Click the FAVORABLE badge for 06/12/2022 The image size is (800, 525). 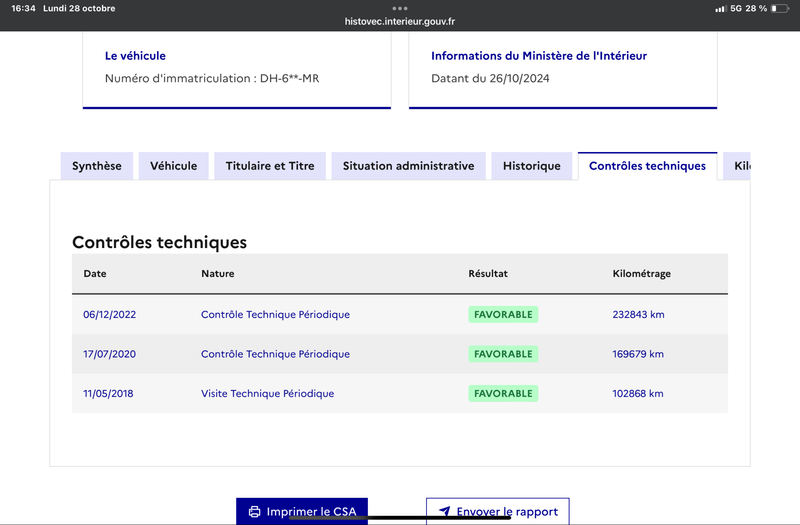(503, 314)
